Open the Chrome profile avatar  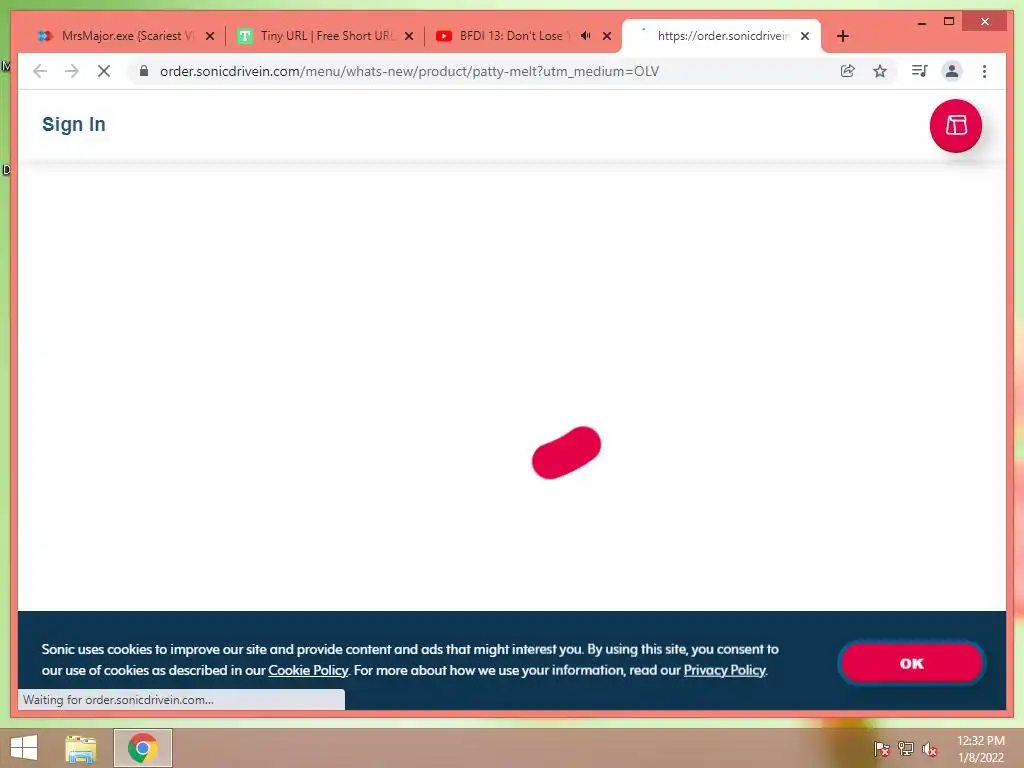point(952,71)
